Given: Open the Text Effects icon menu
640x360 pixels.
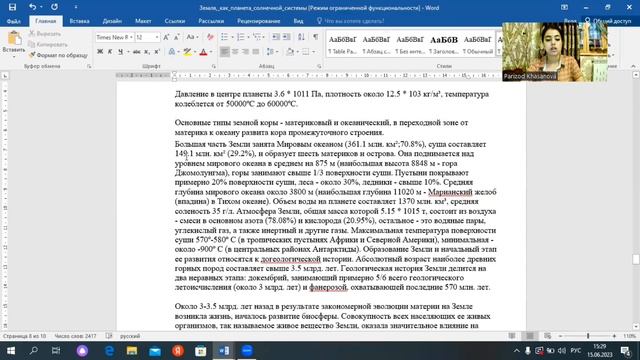Looking at the screenshot, I should (172, 52).
